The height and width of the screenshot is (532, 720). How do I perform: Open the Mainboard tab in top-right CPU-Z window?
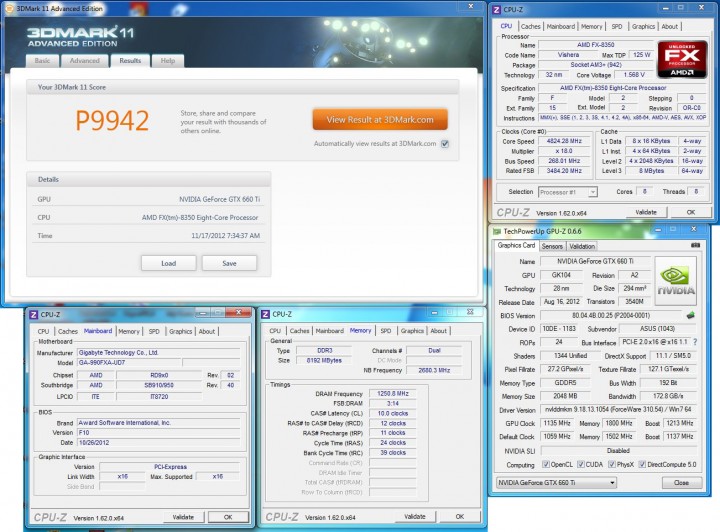click(x=561, y=27)
